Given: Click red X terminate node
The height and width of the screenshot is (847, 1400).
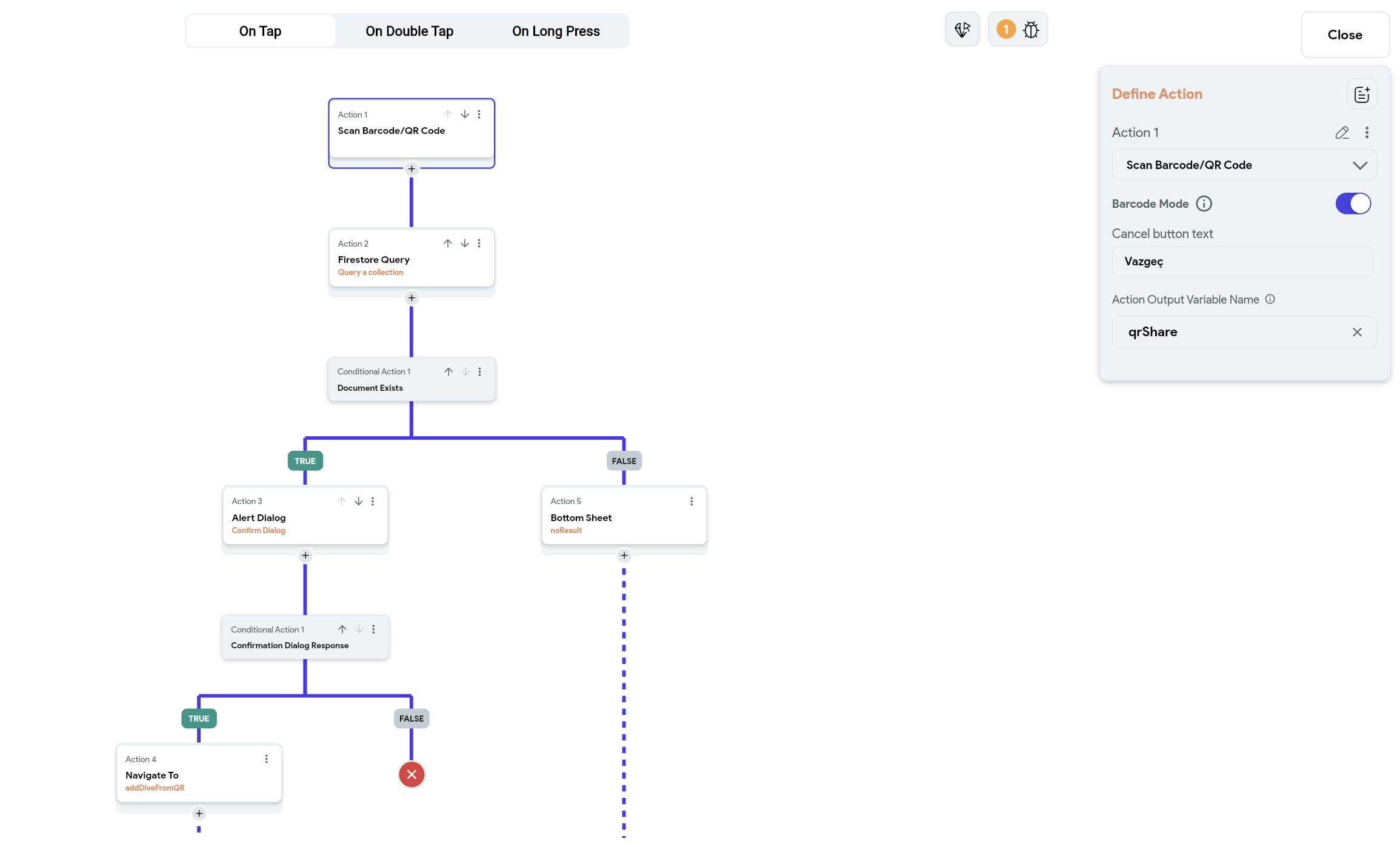Looking at the screenshot, I should (411, 774).
